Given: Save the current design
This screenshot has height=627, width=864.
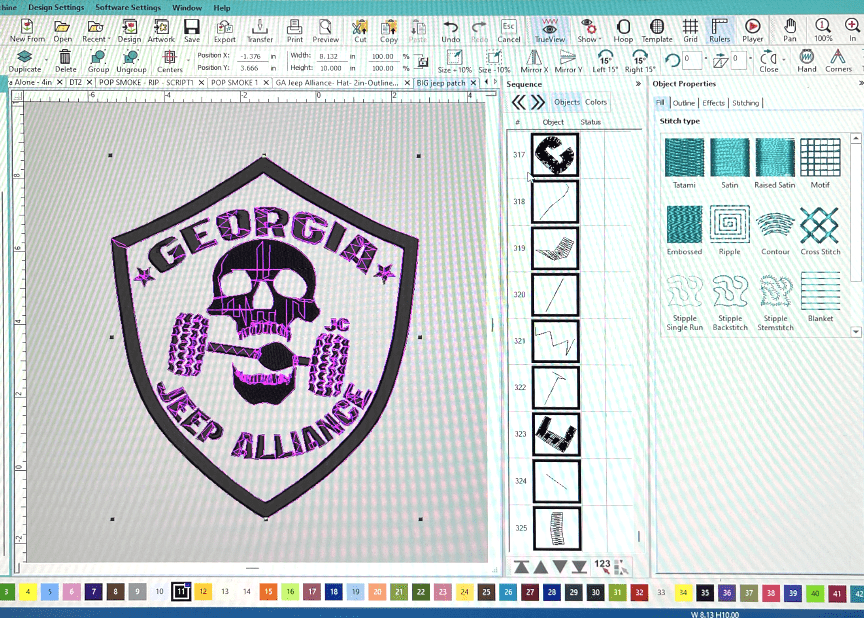Looking at the screenshot, I should (x=192, y=30).
